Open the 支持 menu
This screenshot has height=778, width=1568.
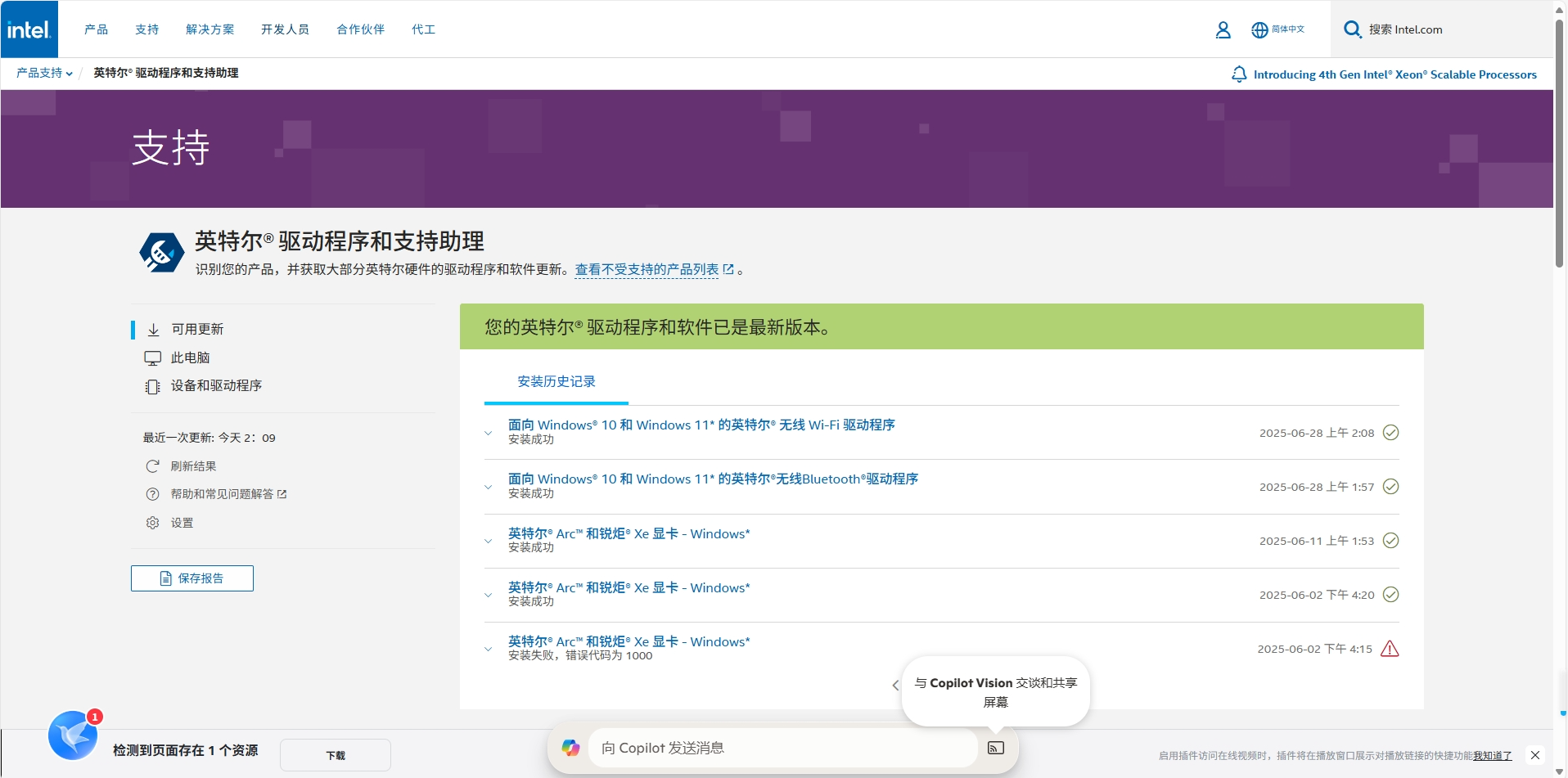tap(147, 29)
